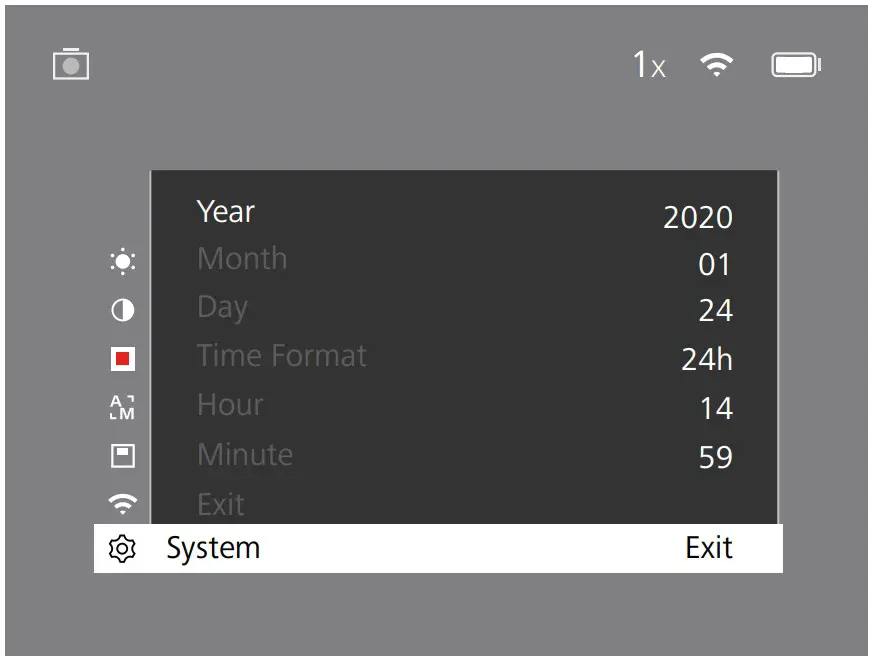Toggle the 1x zoom level indicator

648,63
